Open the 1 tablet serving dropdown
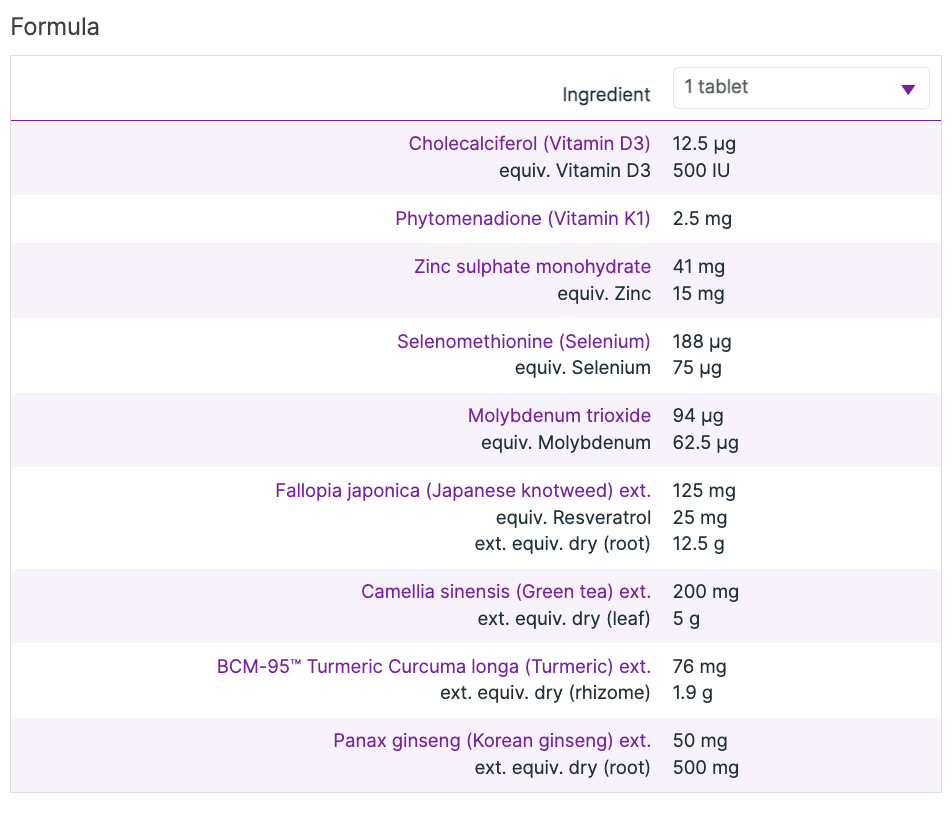The height and width of the screenshot is (816, 952). pyautogui.click(x=800, y=88)
